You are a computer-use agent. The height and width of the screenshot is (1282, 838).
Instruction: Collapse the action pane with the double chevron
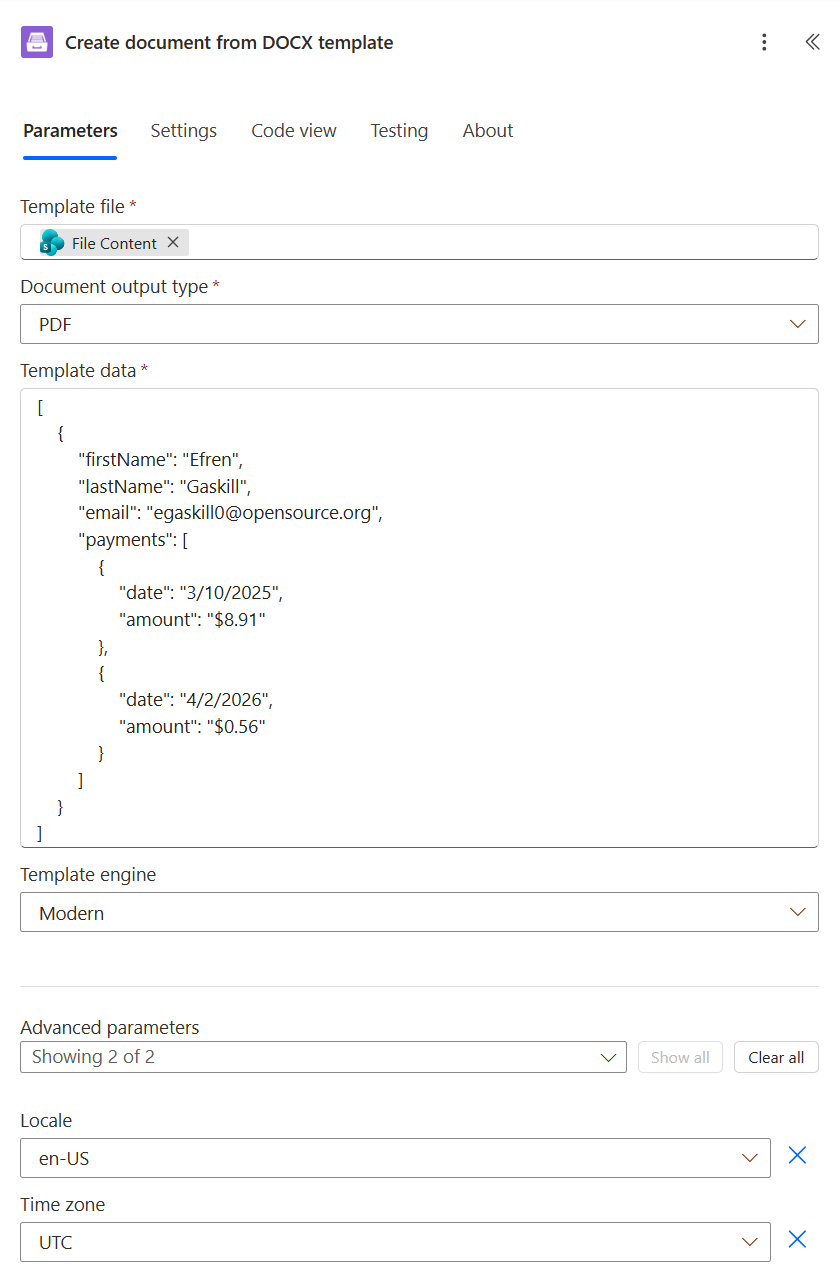pyautogui.click(x=813, y=42)
